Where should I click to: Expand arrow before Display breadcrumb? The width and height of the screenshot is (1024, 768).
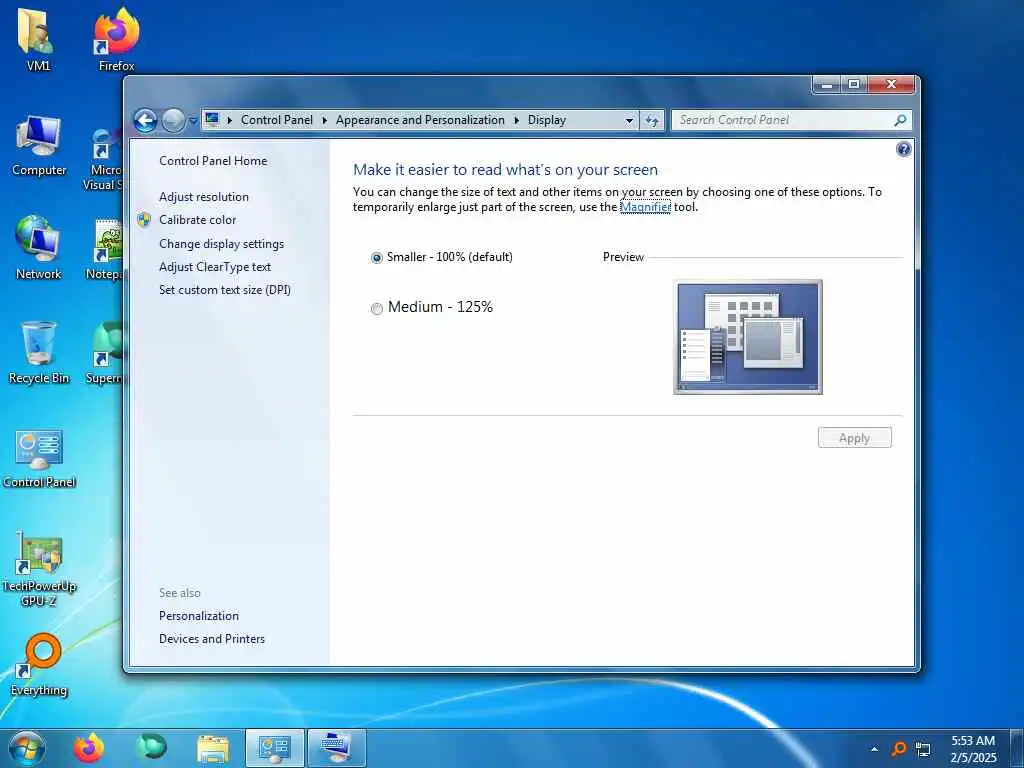tap(517, 120)
